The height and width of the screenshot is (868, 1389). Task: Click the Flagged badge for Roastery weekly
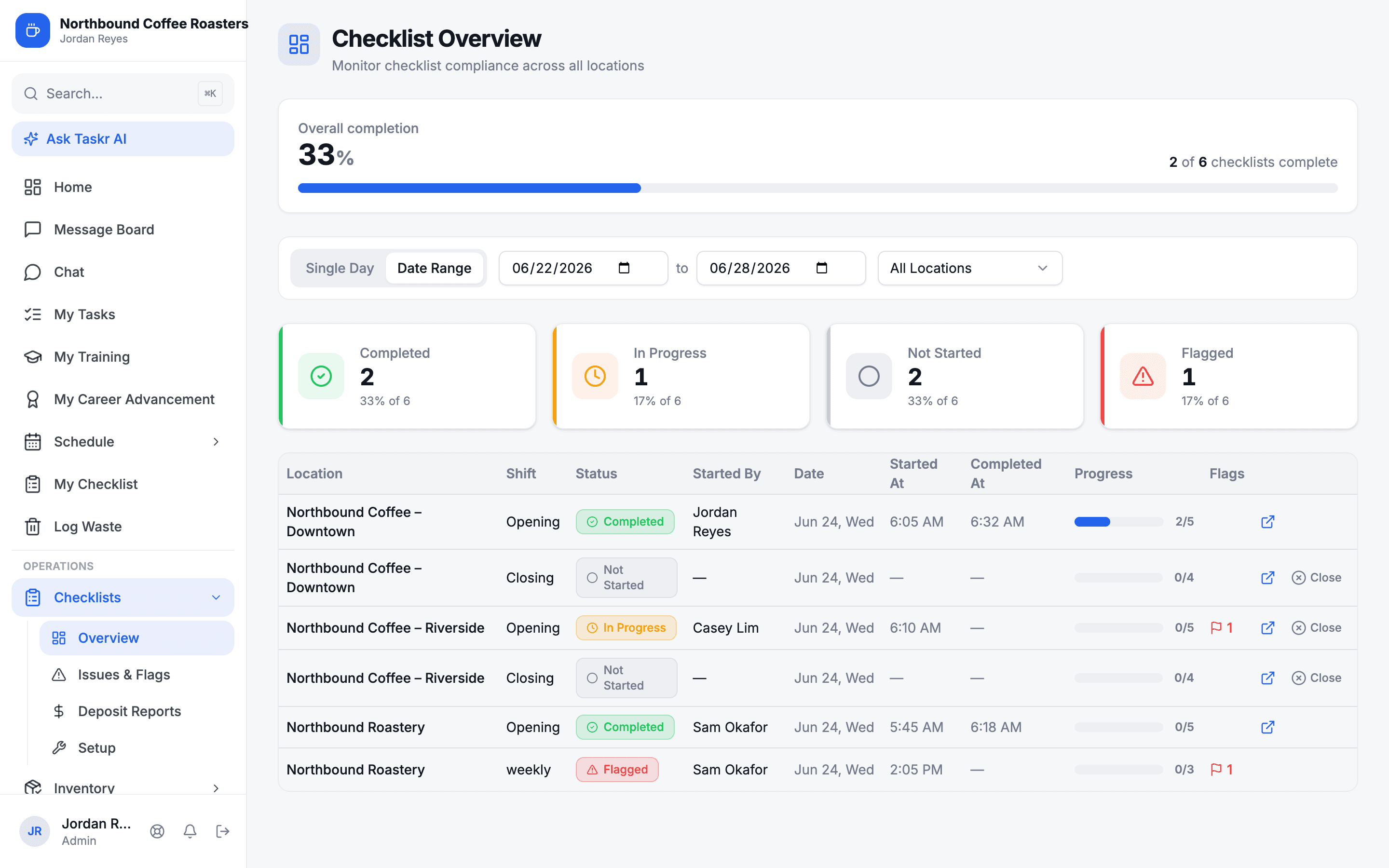point(617,770)
